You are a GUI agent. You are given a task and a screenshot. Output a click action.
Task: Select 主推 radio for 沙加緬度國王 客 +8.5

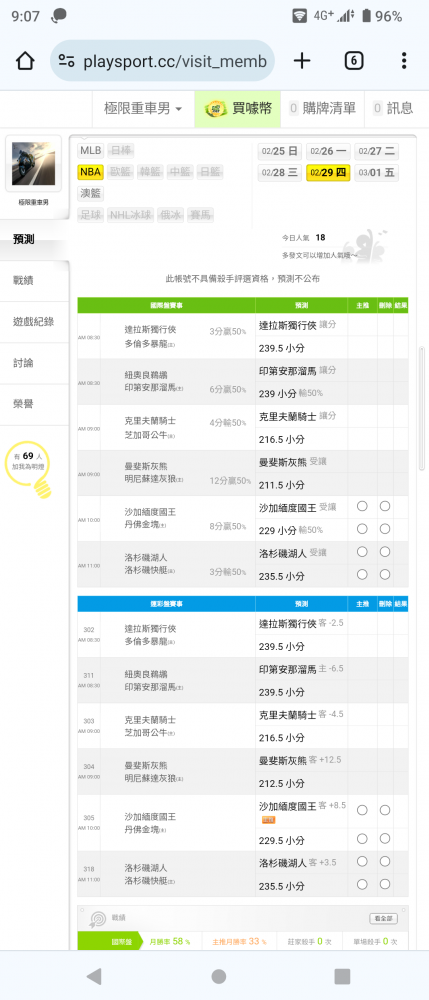click(x=362, y=810)
